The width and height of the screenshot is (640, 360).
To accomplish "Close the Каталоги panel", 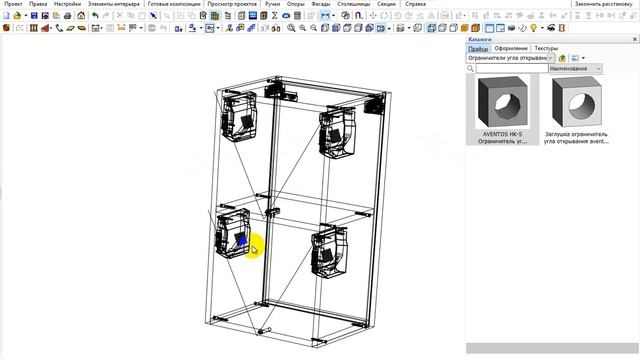I will click(x=635, y=39).
